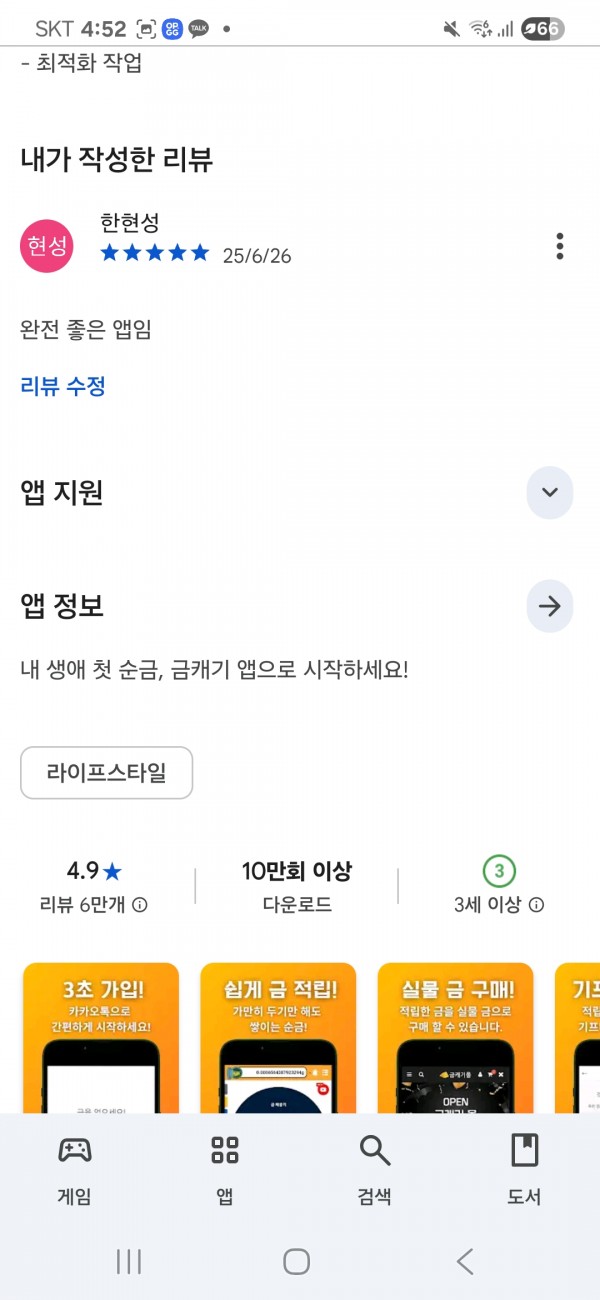Open the 도서 tab
Viewport: 600px width, 1300px height.
click(525, 1169)
